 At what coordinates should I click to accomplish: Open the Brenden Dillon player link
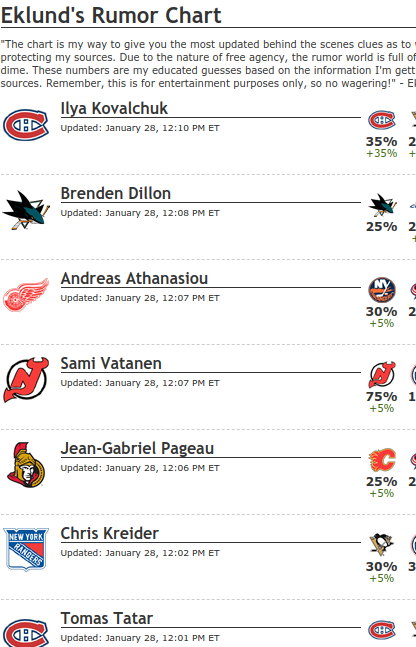click(116, 194)
